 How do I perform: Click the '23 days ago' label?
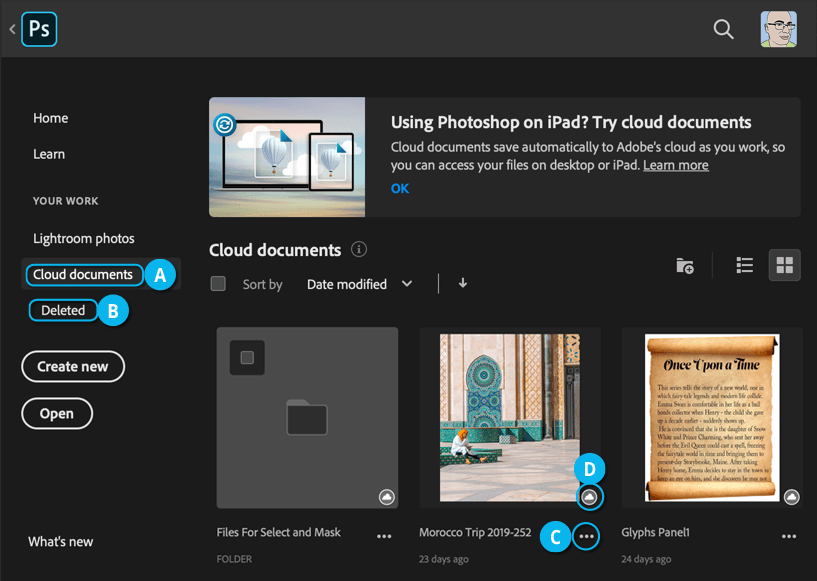click(x=443, y=559)
